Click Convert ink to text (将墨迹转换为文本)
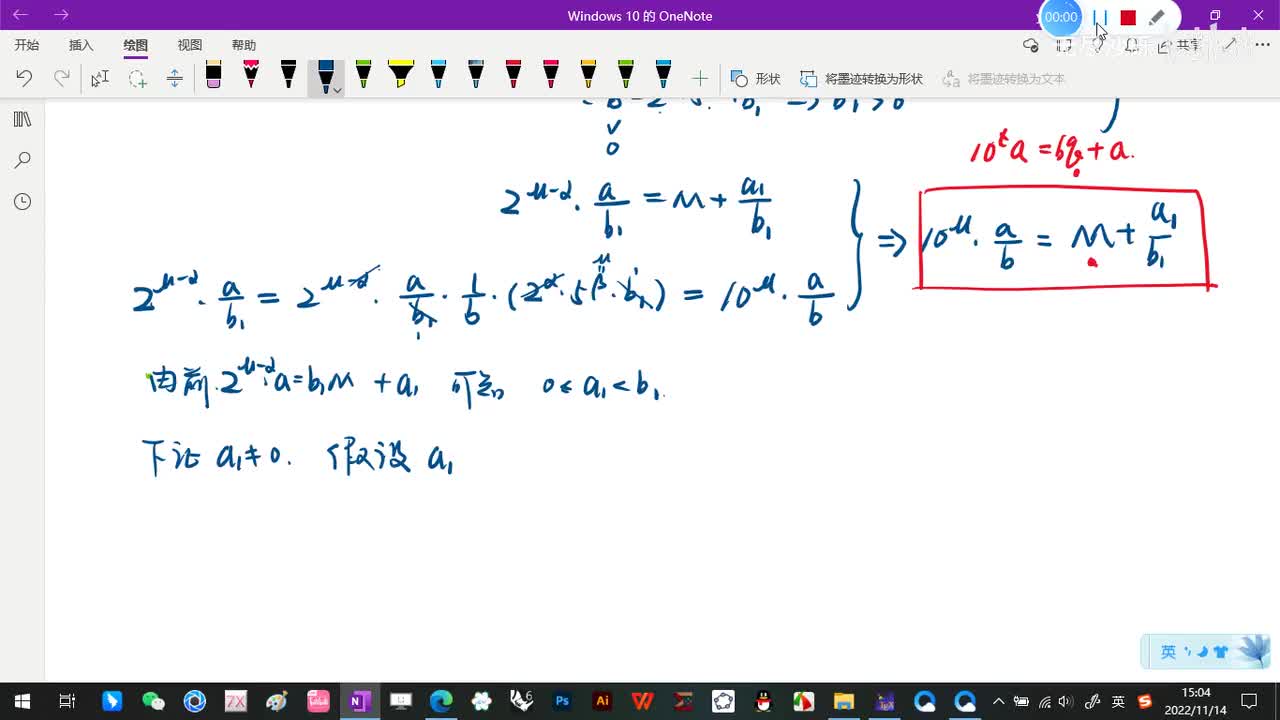Viewport: 1280px width, 720px height. [x=1004, y=78]
